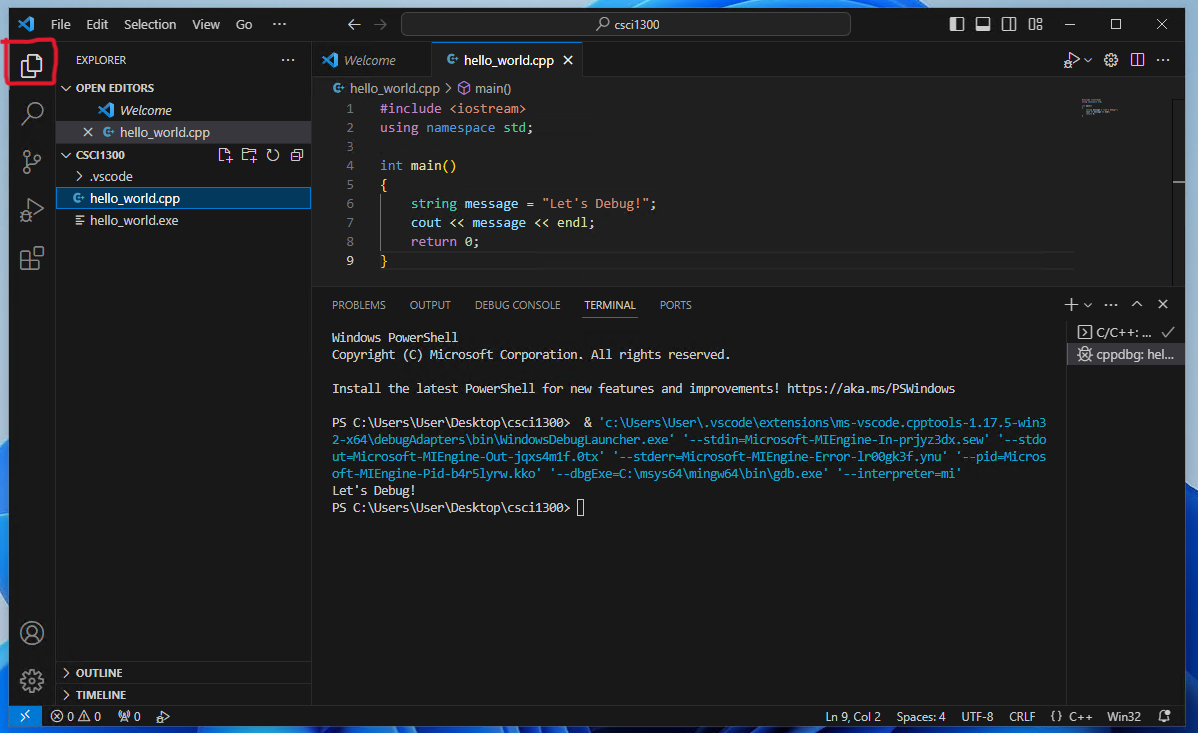
Task: Click Ln 9, Col 2 in status bar
Action: pos(853,716)
